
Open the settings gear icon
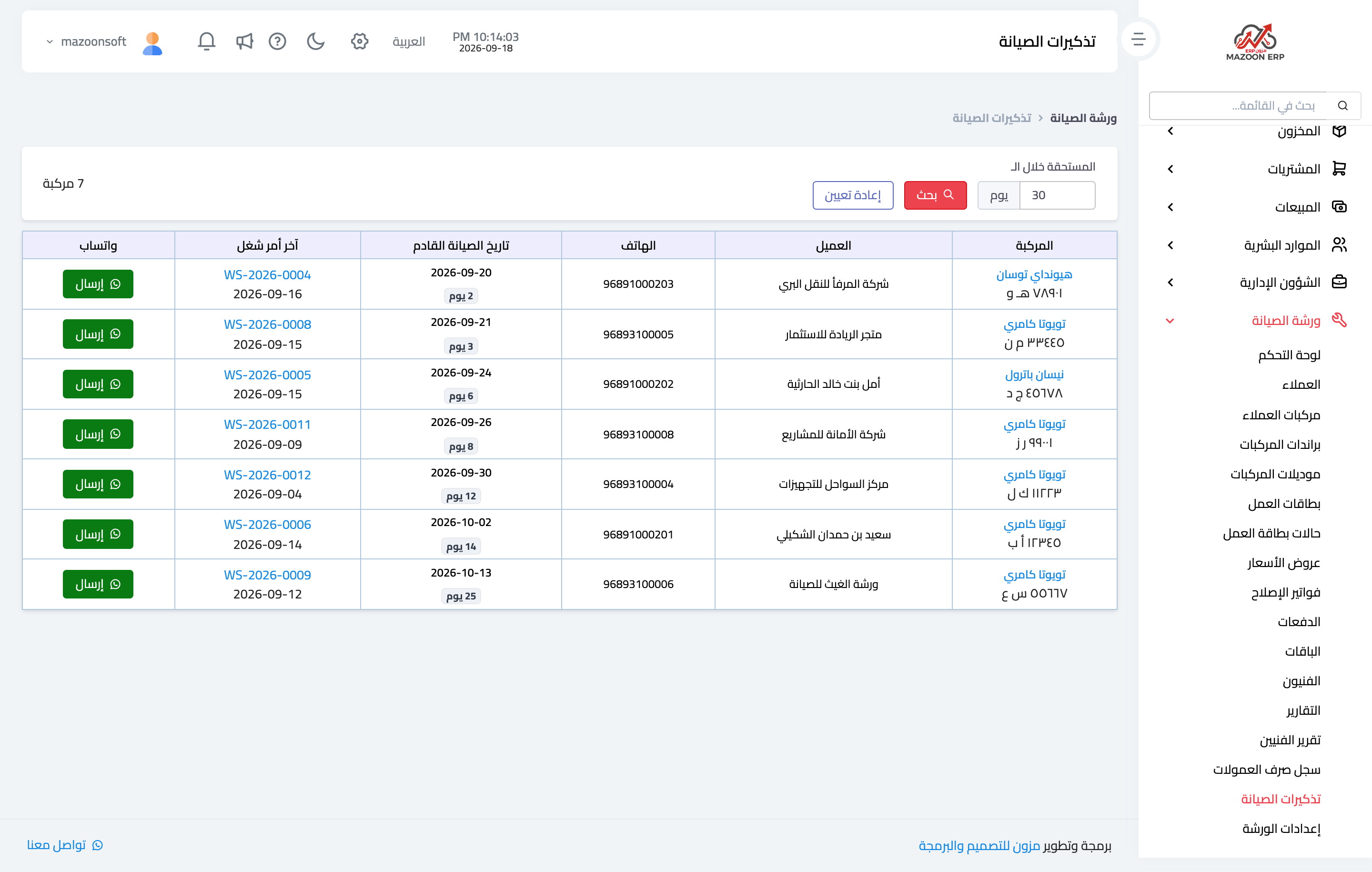click(360, 41)
